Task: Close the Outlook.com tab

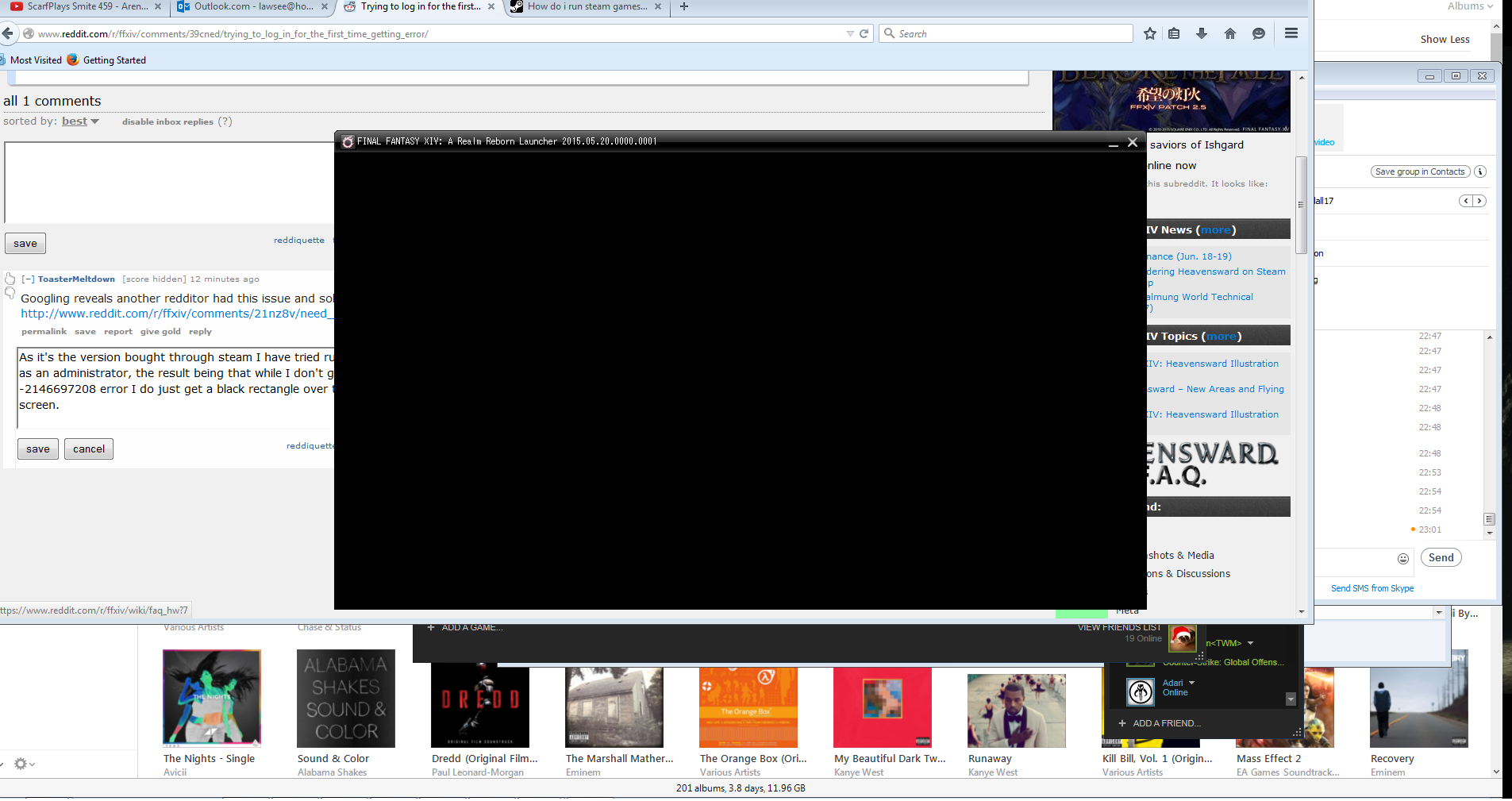Action: click(325, 6)
